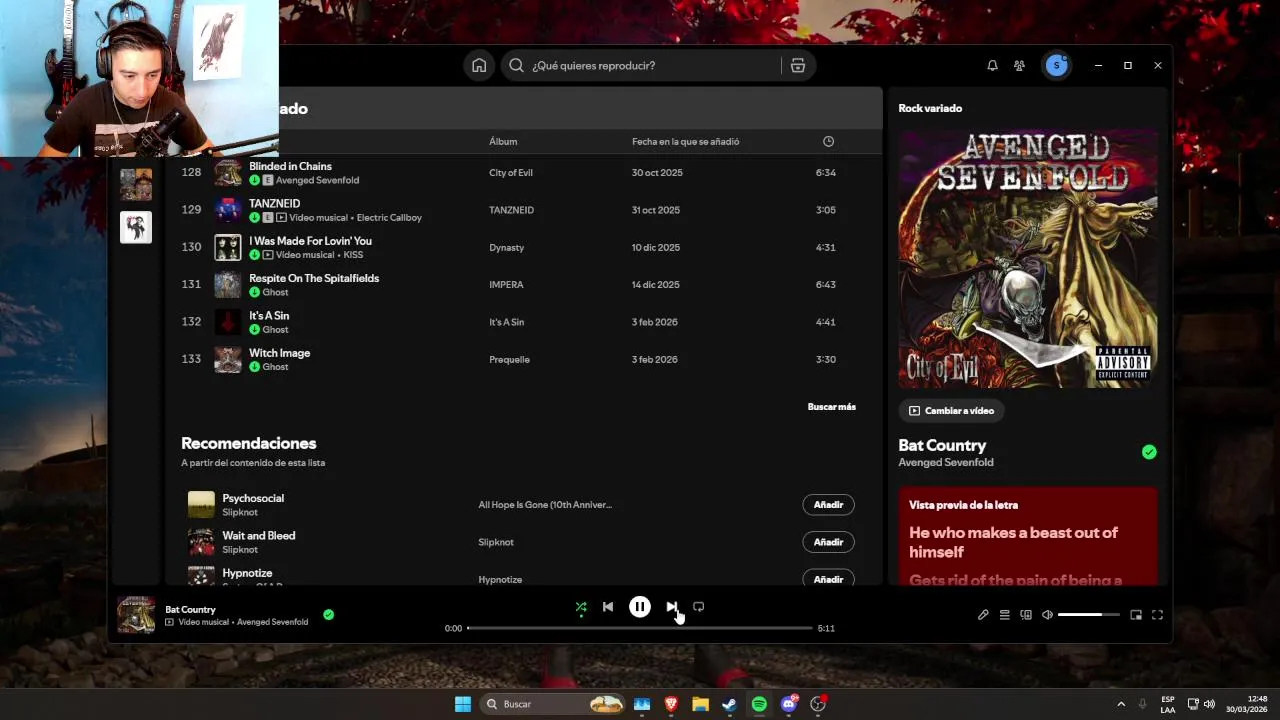Open the miniplayer icon

click(x=1136, y=615)
